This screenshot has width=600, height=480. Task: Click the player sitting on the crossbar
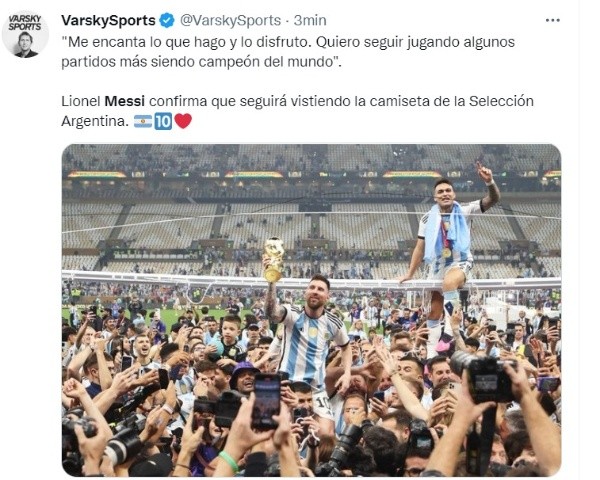(x=448, y=245)
